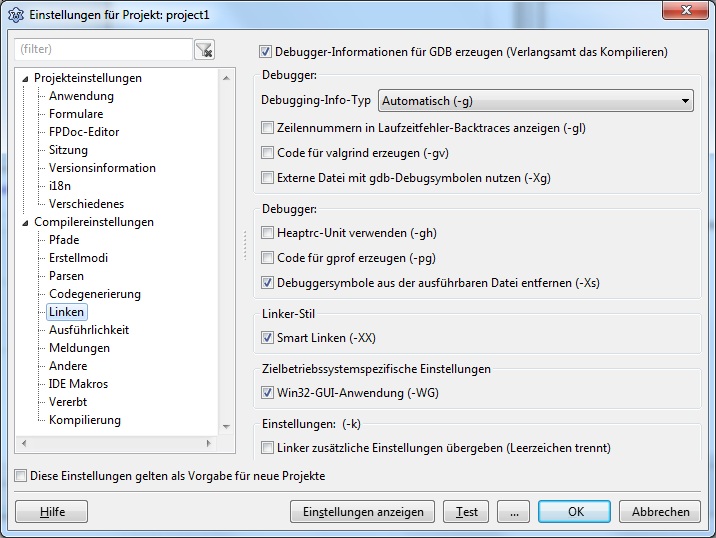The height and width of the screenshot is (538, 716).
Task: Click the Lazarus icon in title bar
Action: pos(15,14)
